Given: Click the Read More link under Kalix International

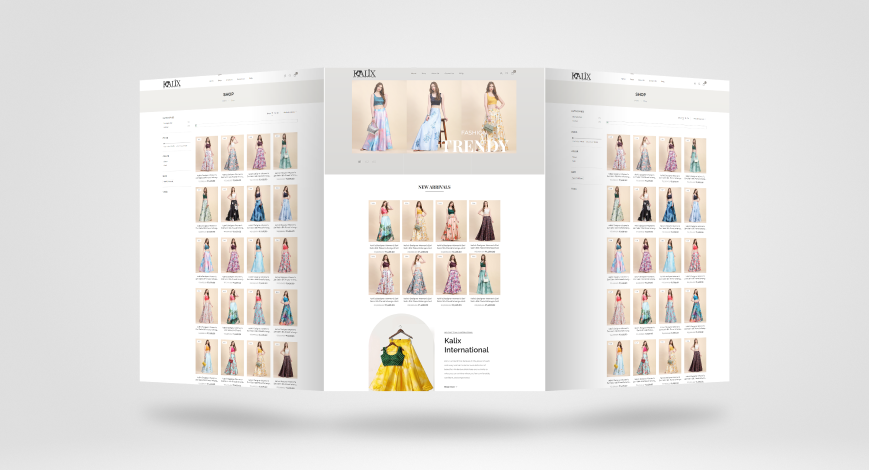Looking at the screenshot, I should pyautogui.click(x=450, y=385).
